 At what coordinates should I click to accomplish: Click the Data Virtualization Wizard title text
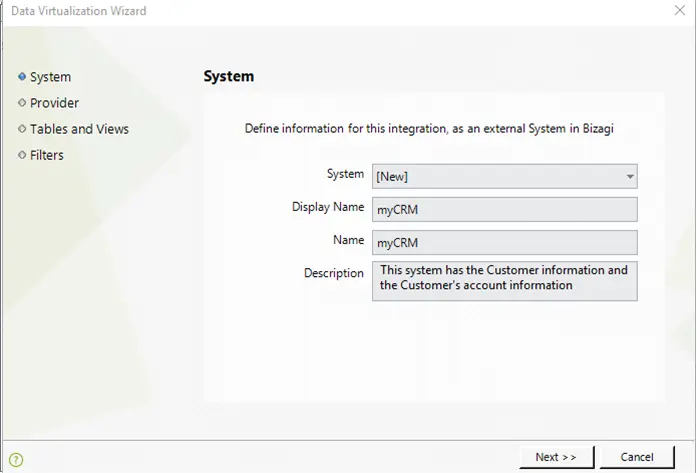79,11
